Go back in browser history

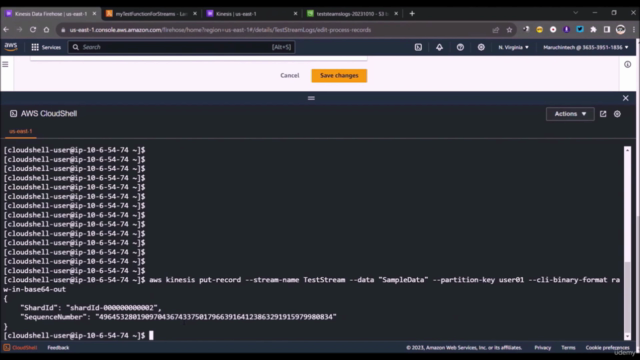tap(6, 29)
